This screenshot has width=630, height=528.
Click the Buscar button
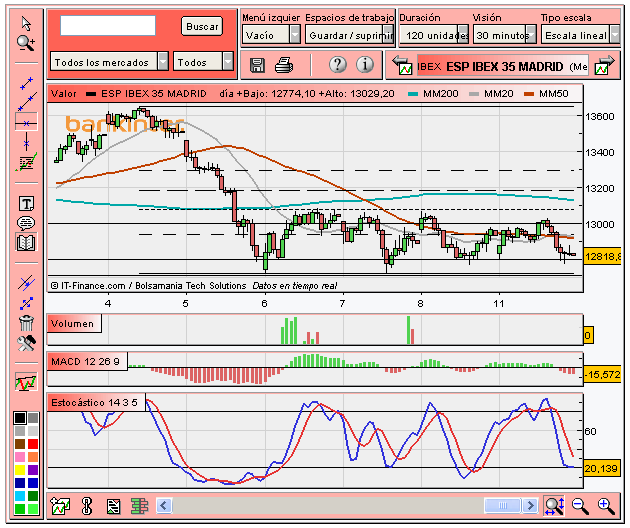(202, 27)
